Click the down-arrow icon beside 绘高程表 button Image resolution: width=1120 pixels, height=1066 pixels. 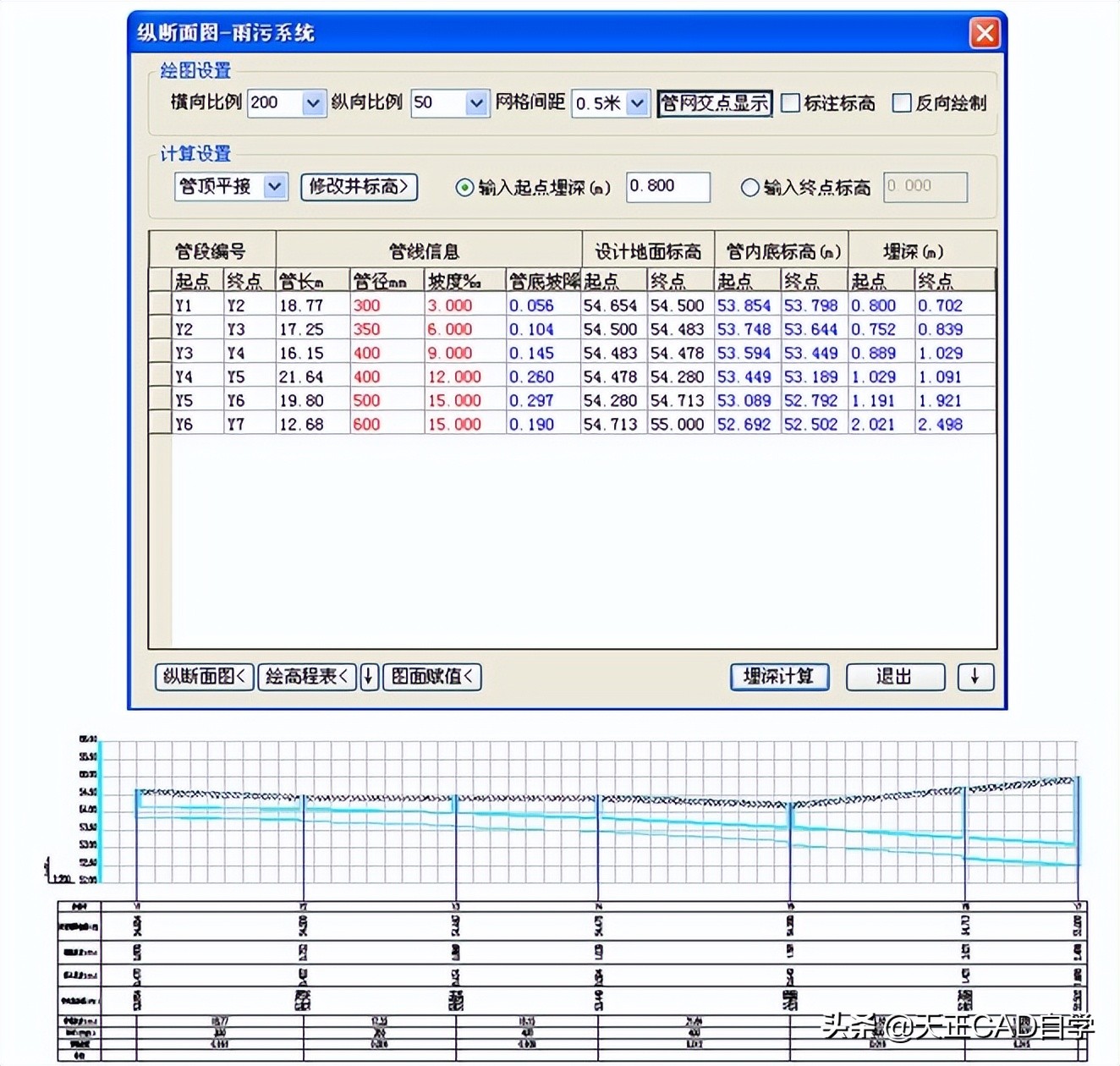pyautogui.click(x=369, y=677)
